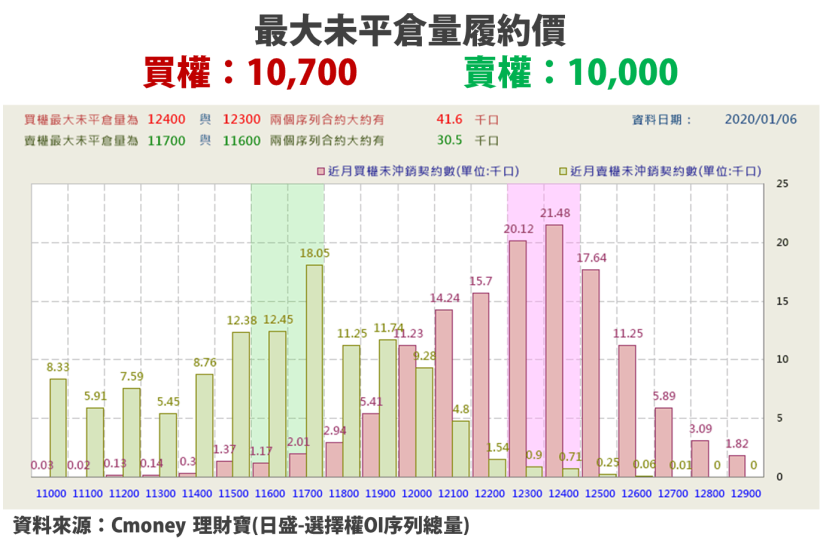
Task: Select the red value 41.6
Action: 449,119
